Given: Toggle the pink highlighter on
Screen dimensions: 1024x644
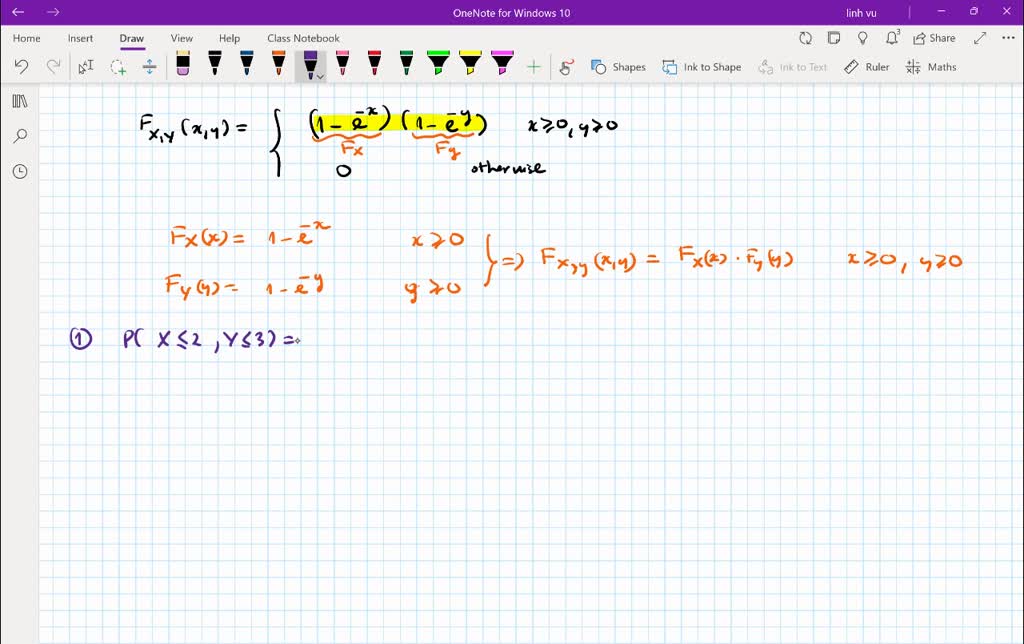Looking at the screenshot, I should coord(503,66).
